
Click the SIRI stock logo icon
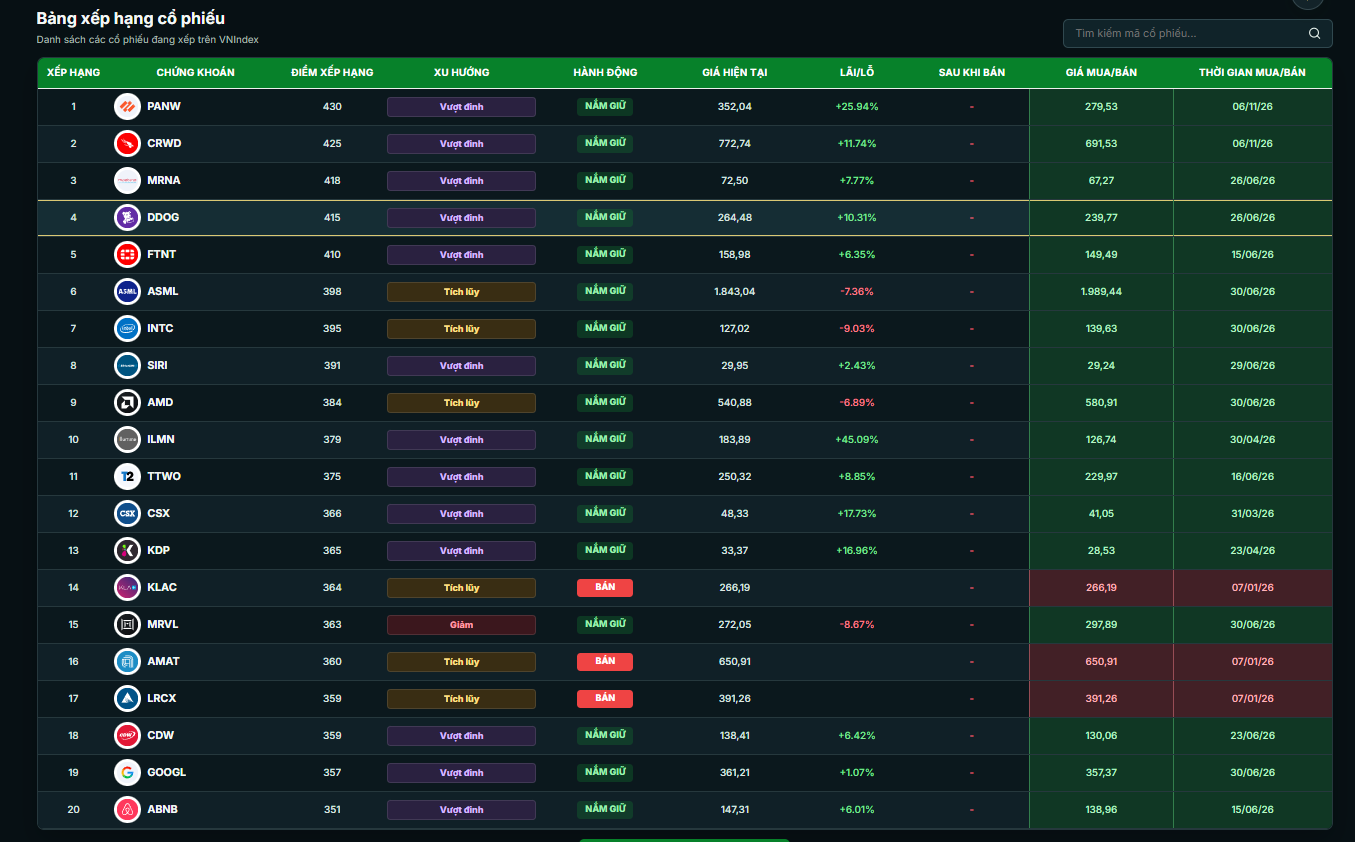click(x=127, y=365)
